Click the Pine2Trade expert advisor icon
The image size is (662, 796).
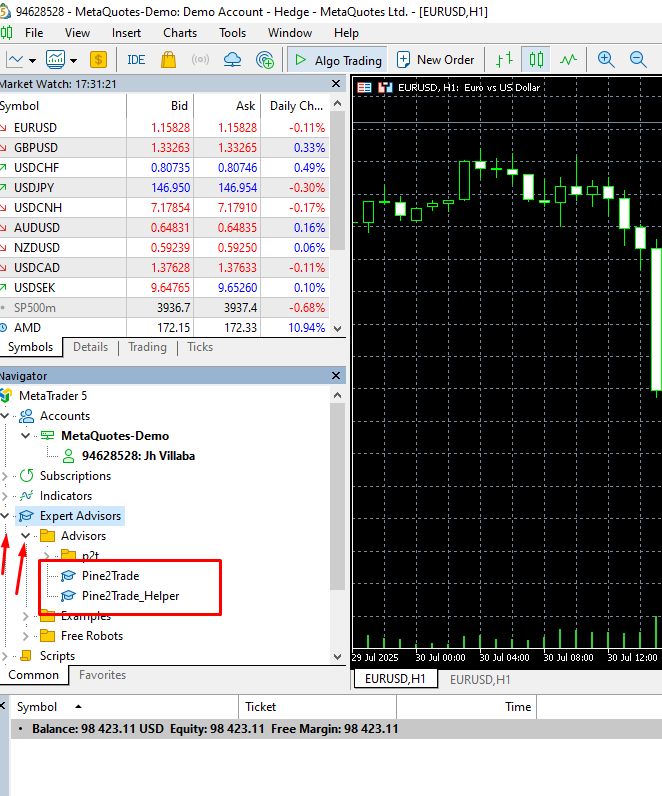coord(68,576)
